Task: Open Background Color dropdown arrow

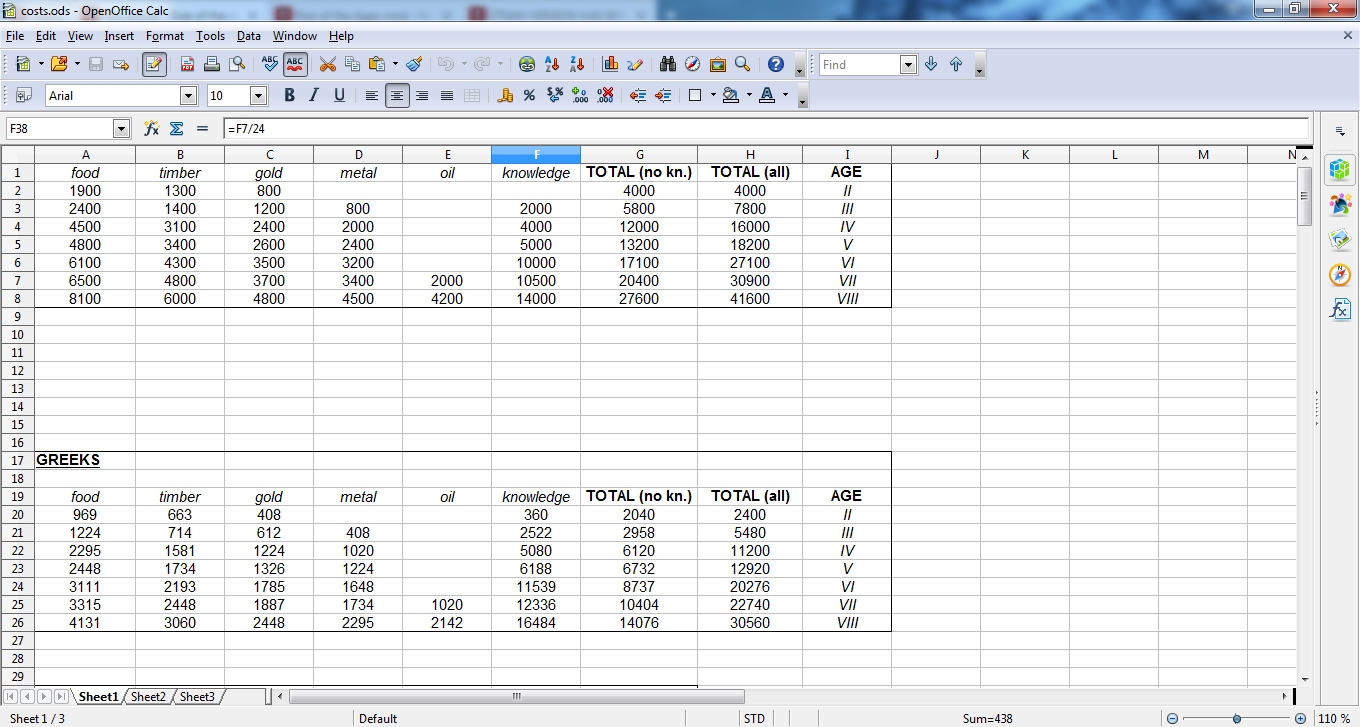Action: [x=749, y=95]
